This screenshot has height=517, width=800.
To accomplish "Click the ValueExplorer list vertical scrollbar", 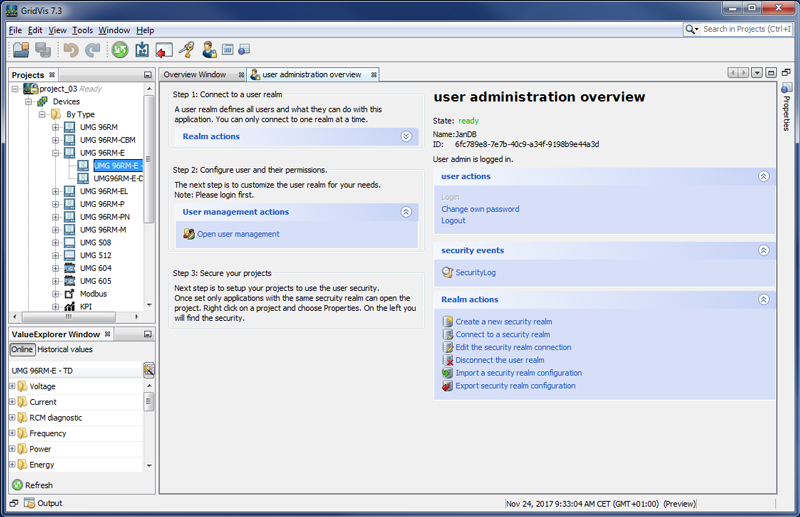I will [x=149, y=401].
